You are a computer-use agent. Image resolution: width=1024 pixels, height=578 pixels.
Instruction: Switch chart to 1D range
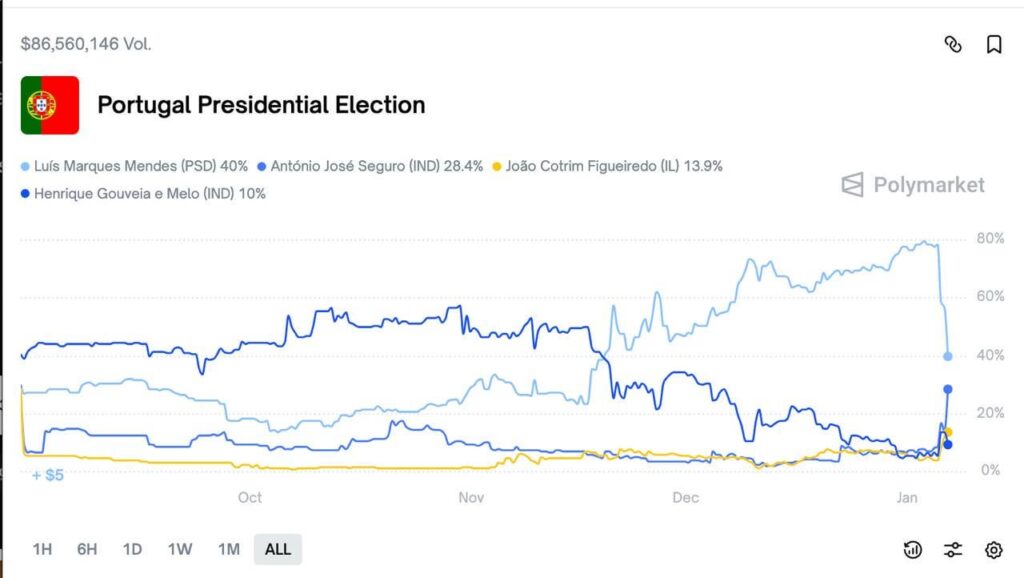(132, 549)
